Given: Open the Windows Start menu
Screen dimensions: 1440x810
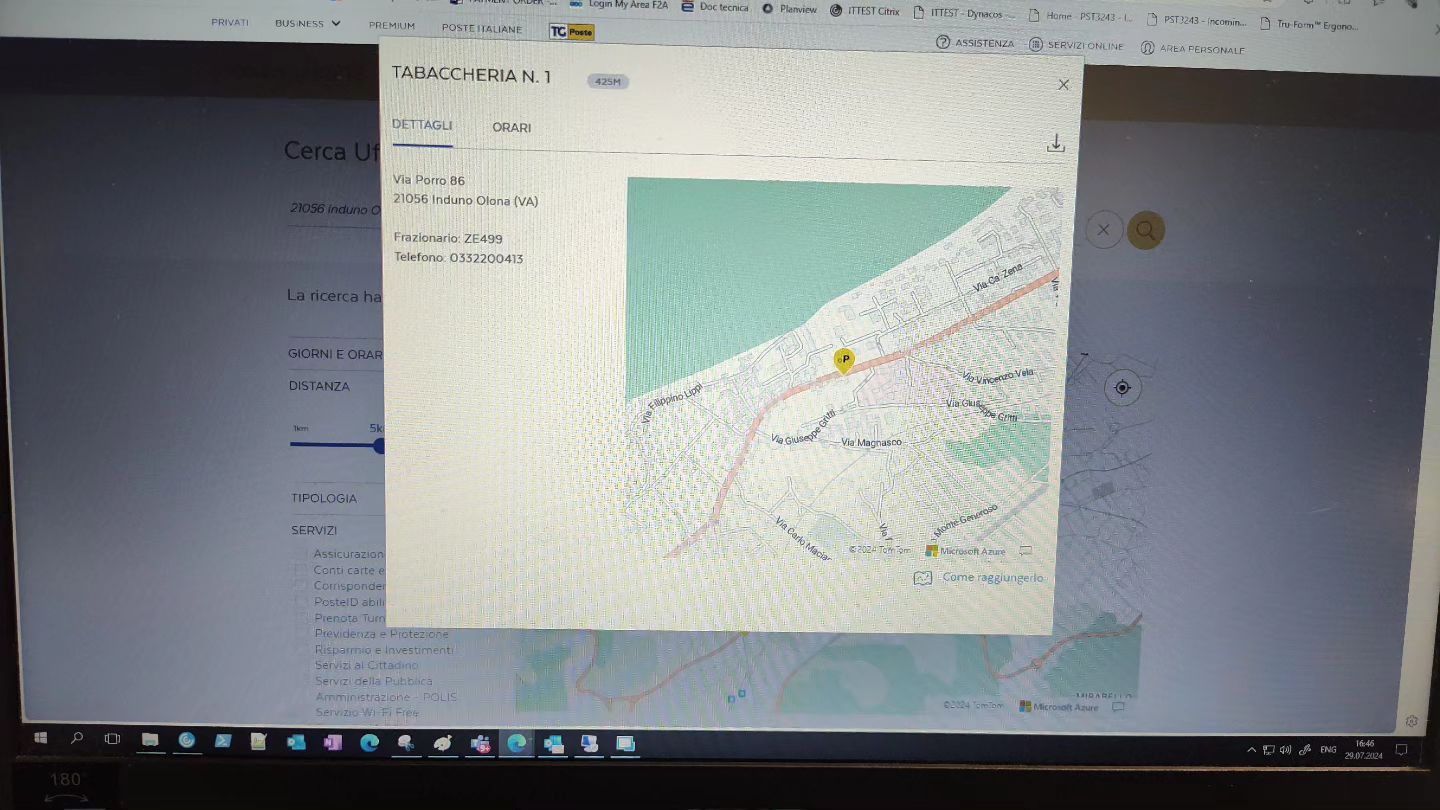Looking at the screenshot, I should point(41,738).
